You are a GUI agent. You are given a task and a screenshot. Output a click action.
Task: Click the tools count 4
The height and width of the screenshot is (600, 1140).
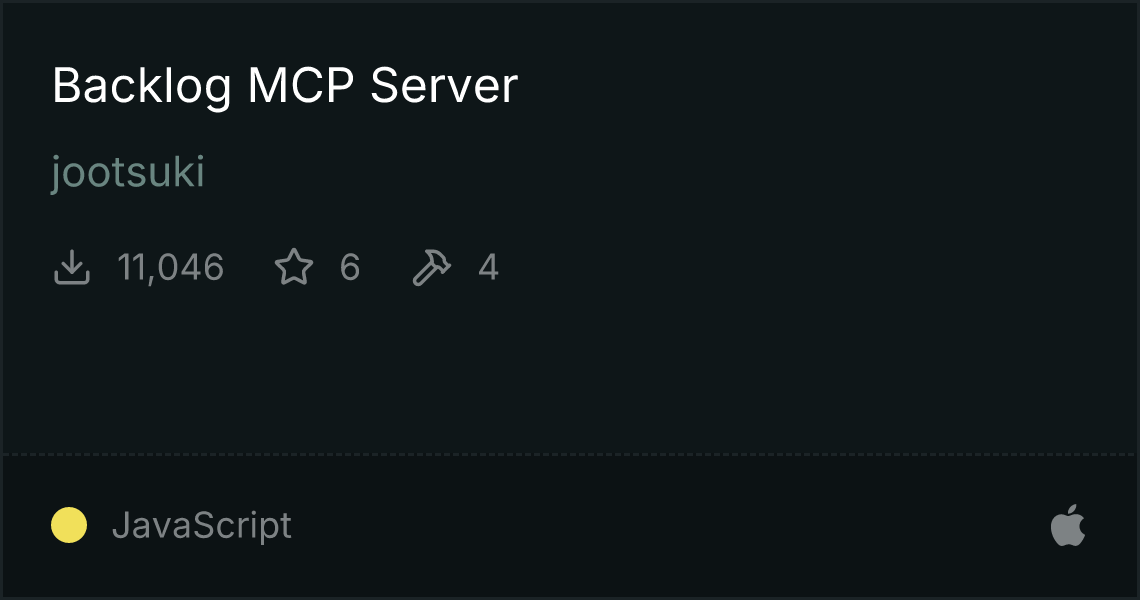pos(489,267)
